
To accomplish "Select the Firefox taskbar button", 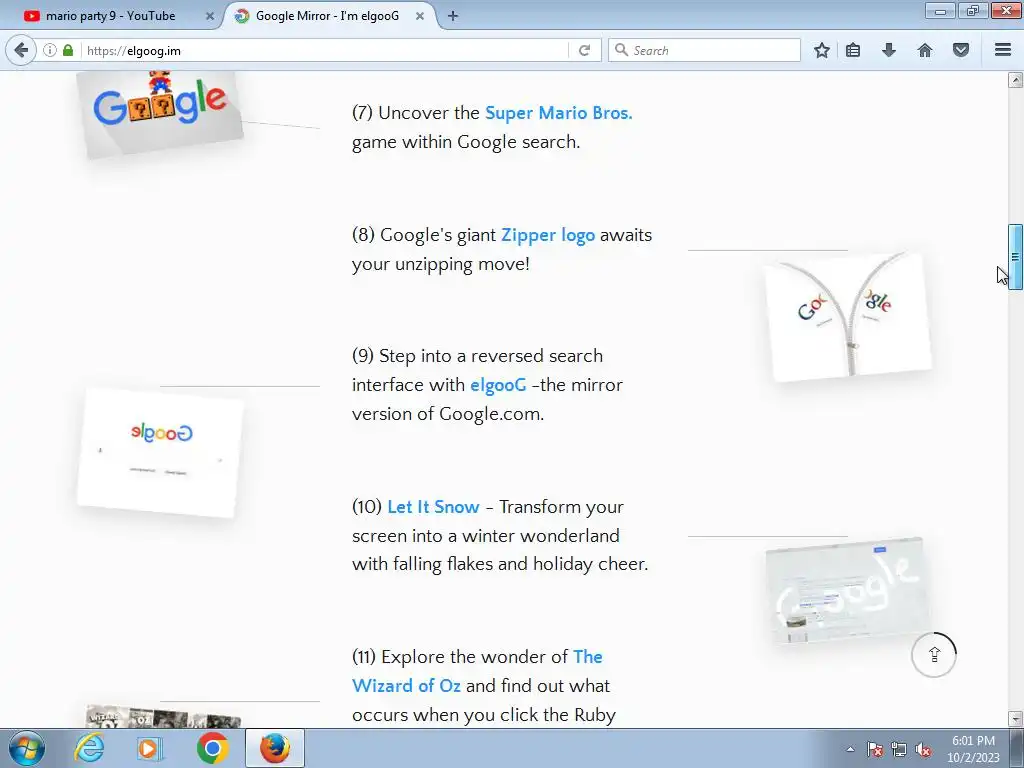I will pos(275,748).
